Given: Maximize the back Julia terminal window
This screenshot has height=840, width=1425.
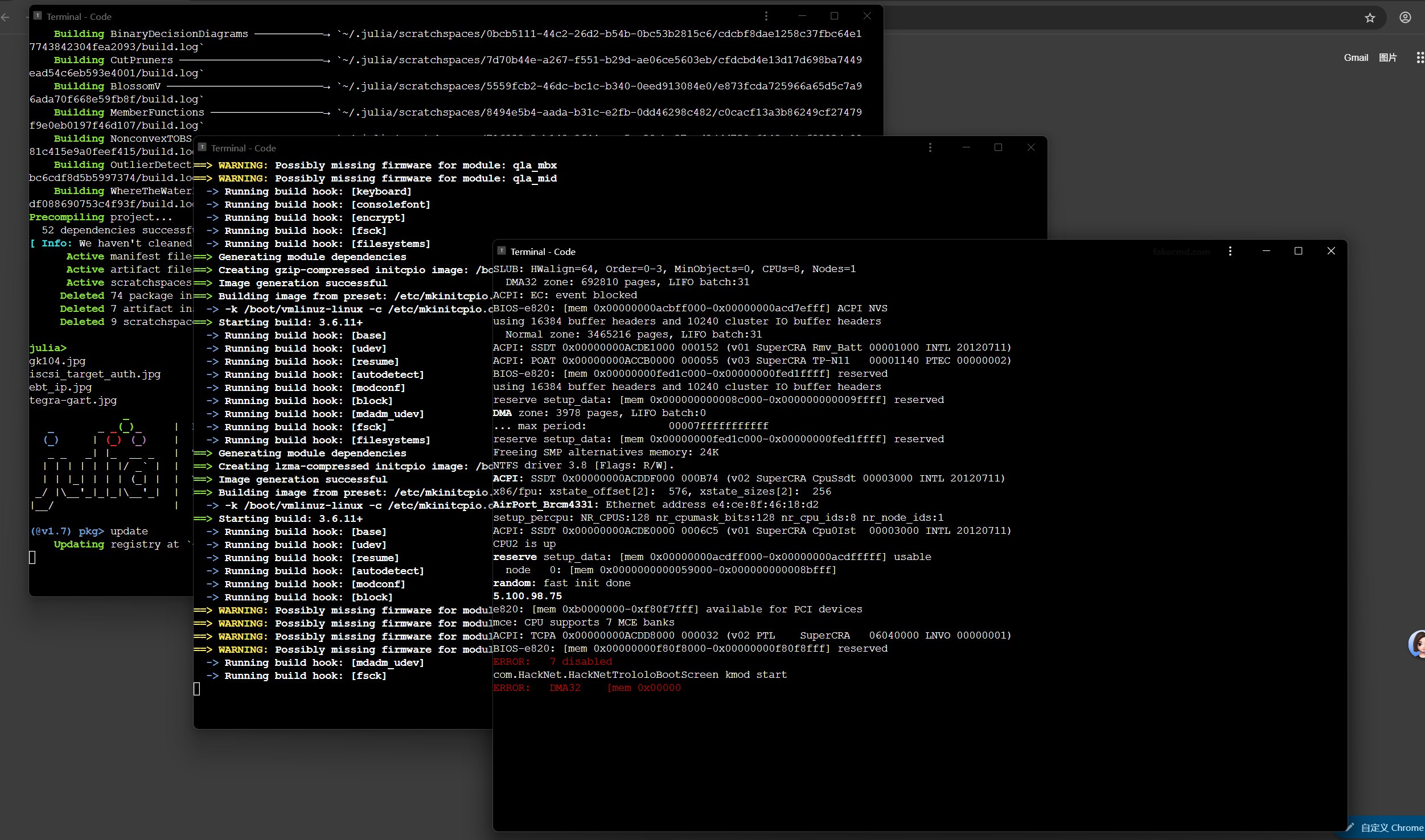Looking at the screenshot, I should point(835,16).
